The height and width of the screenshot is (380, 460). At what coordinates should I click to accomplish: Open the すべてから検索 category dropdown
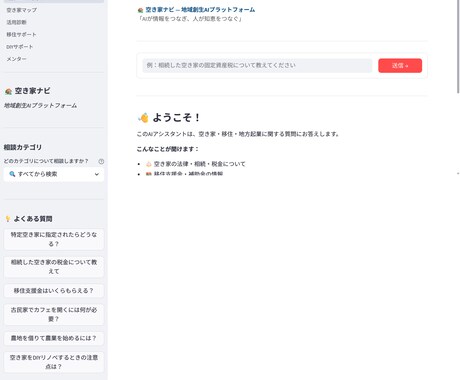click(x=54, y=174)
